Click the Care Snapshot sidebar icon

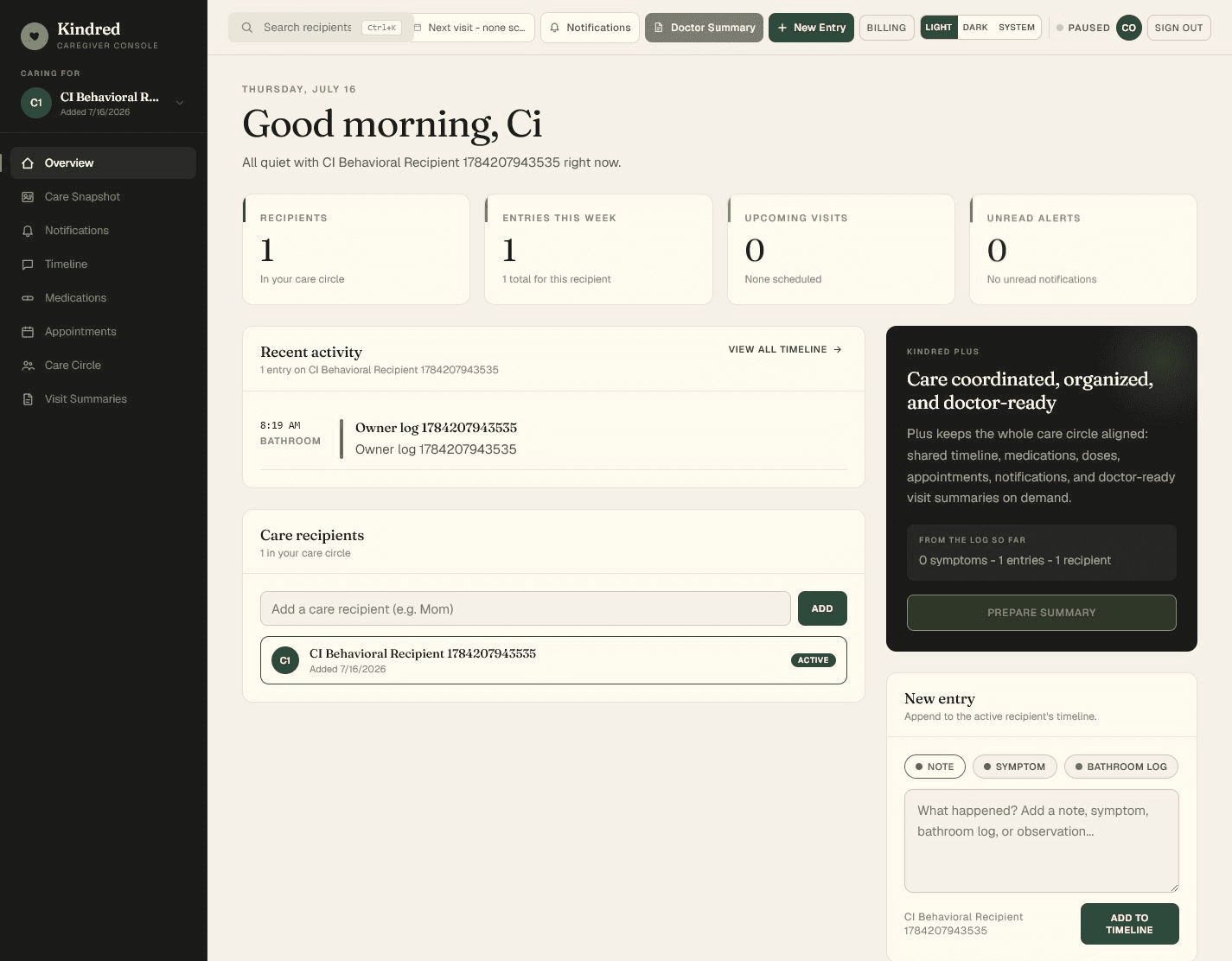(x=28, y=197)
